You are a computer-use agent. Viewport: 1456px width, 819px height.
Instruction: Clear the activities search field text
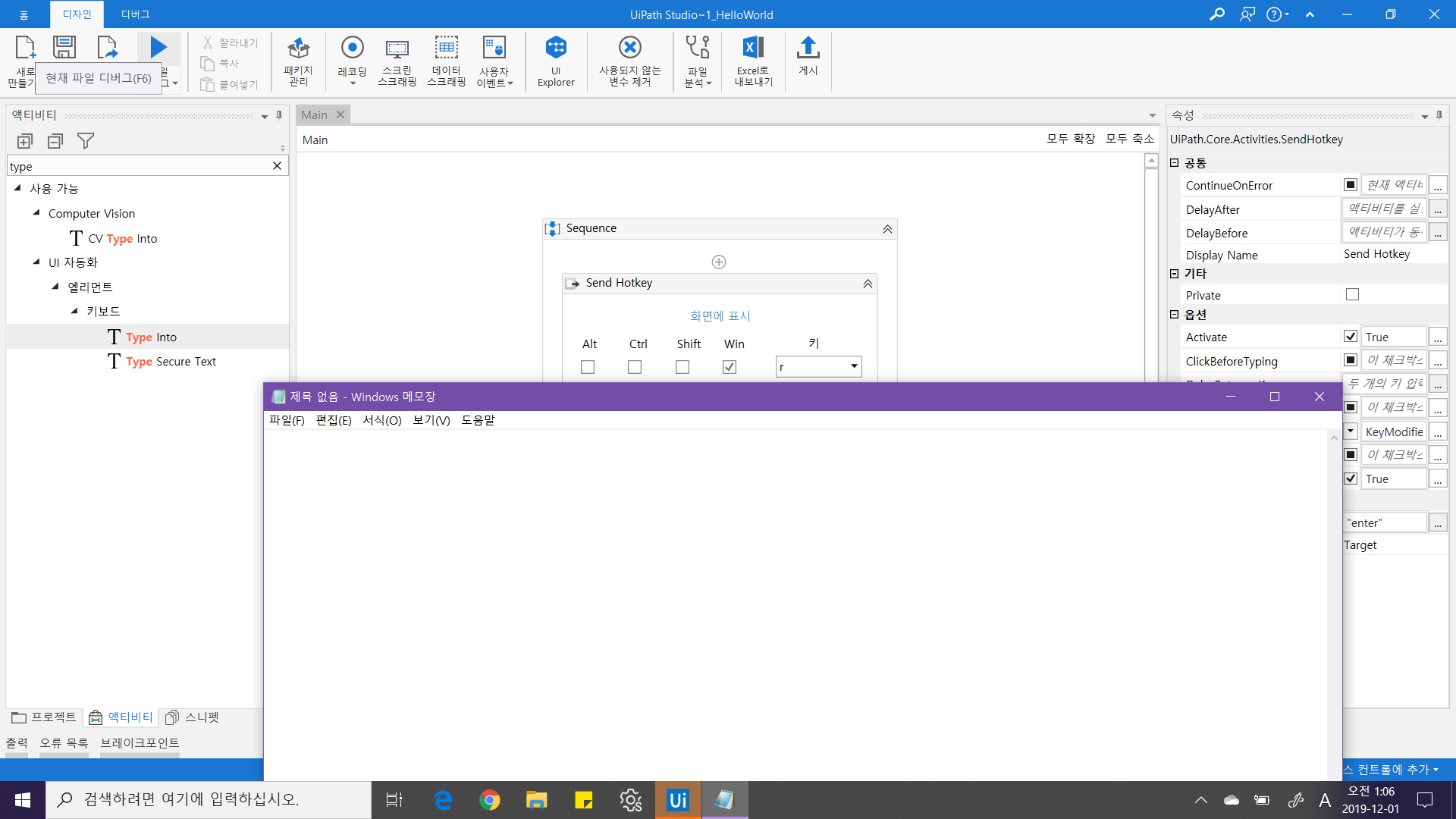(x=277, y=166)
